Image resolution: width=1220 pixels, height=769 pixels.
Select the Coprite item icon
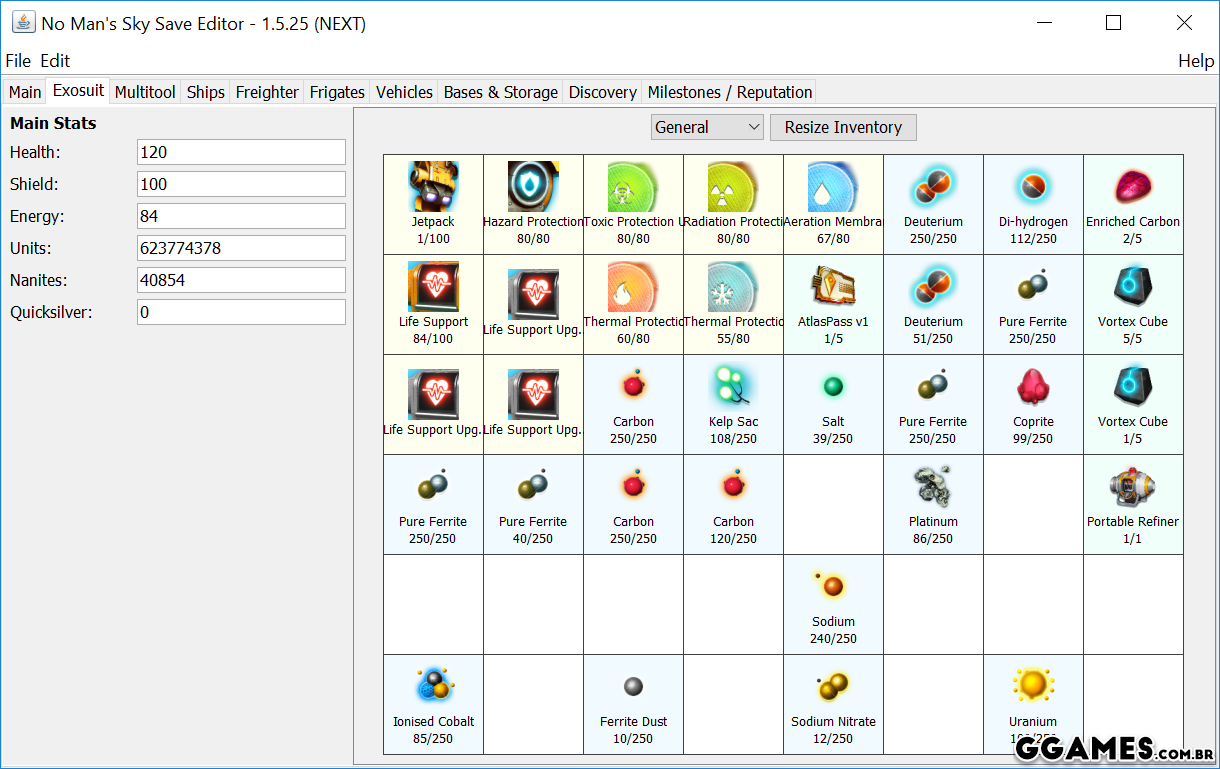[x=1033, y=387]
